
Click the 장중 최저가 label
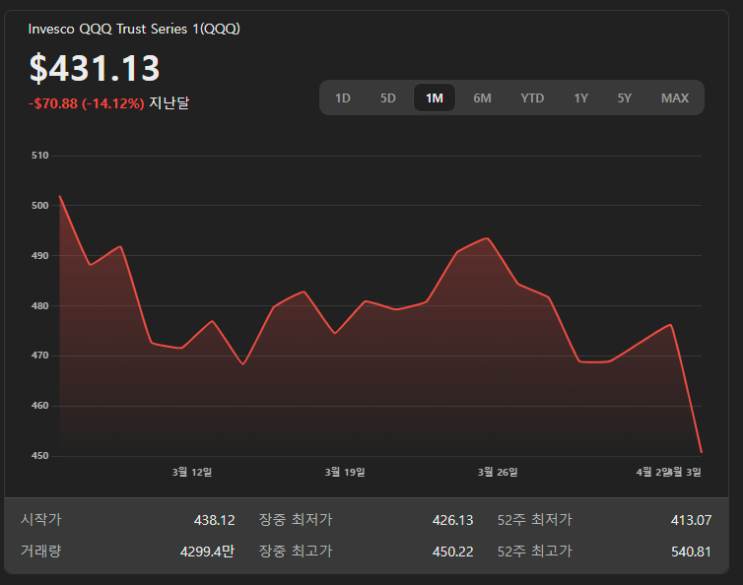click(x=296, y=519)
